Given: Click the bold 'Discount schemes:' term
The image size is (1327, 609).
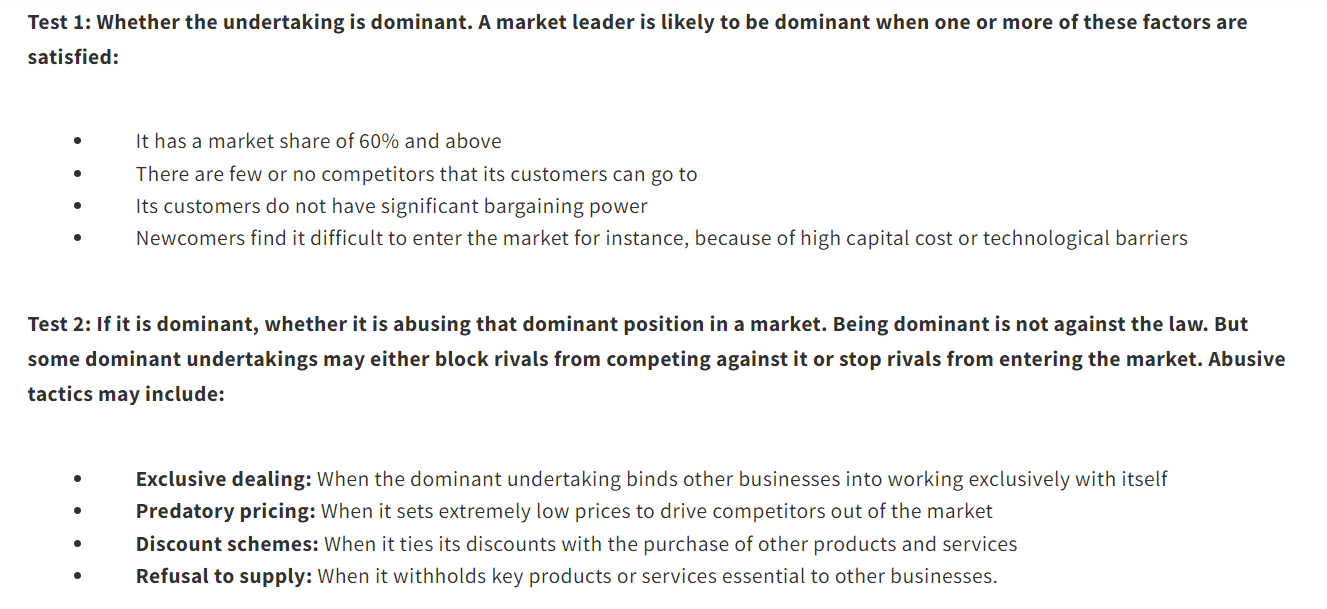Looking at the screenshot, I should click(227, 544).
